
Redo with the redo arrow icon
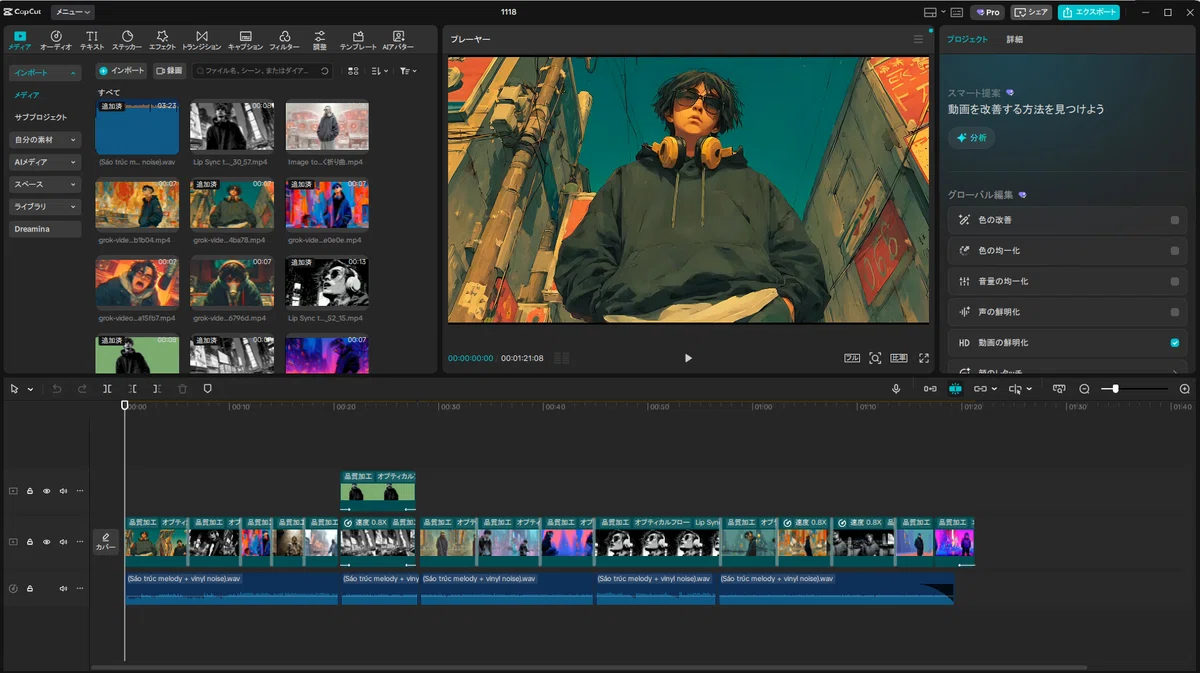pyautogui.click(x=82, y=388)
